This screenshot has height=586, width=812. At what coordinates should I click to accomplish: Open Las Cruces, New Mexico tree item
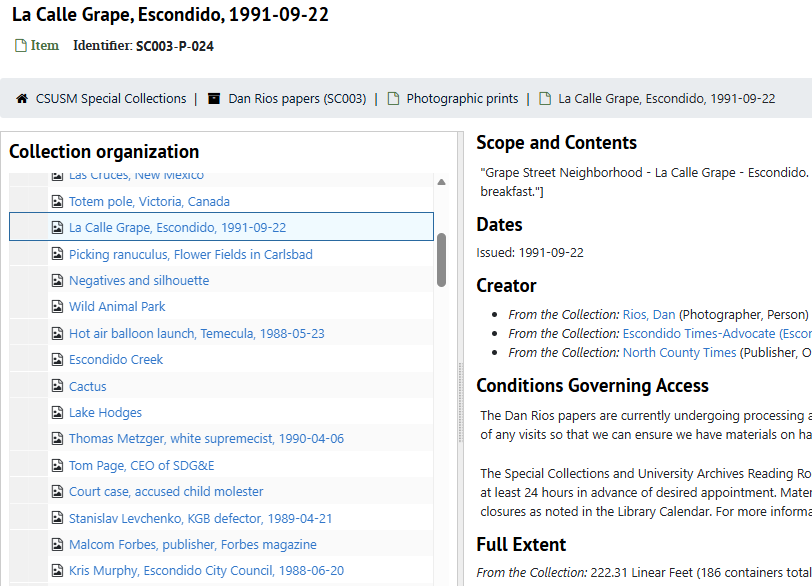[x=136, y=176]
